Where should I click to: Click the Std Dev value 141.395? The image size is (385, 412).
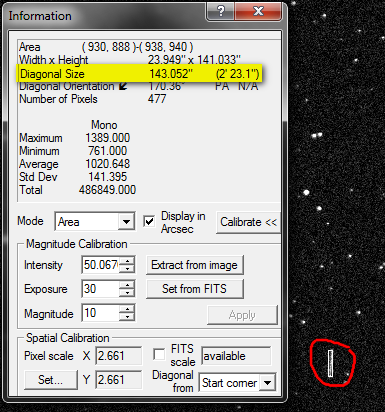tap(108, 177)
